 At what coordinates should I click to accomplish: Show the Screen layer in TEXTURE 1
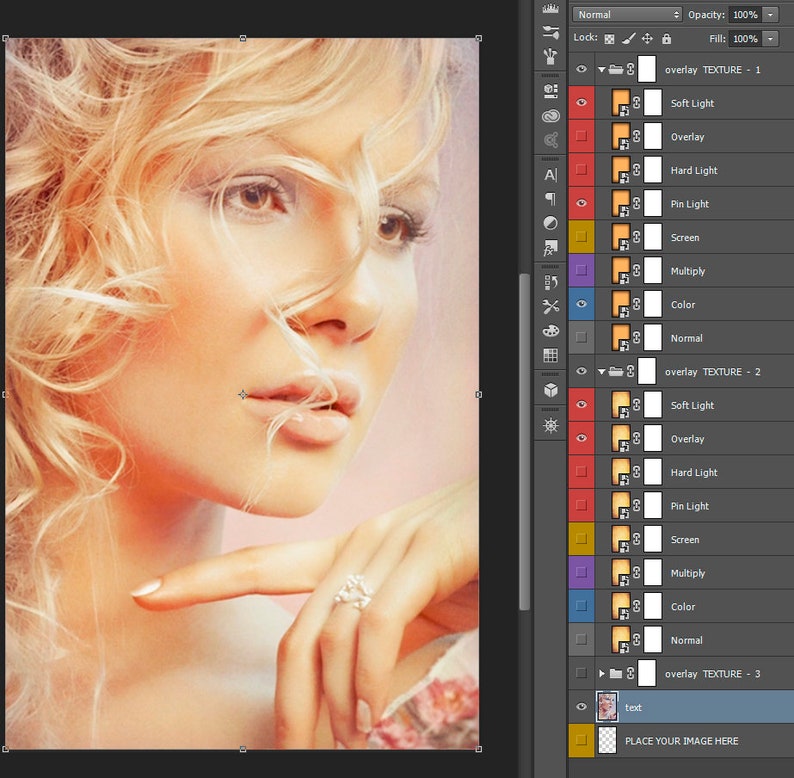coord(581,237)
